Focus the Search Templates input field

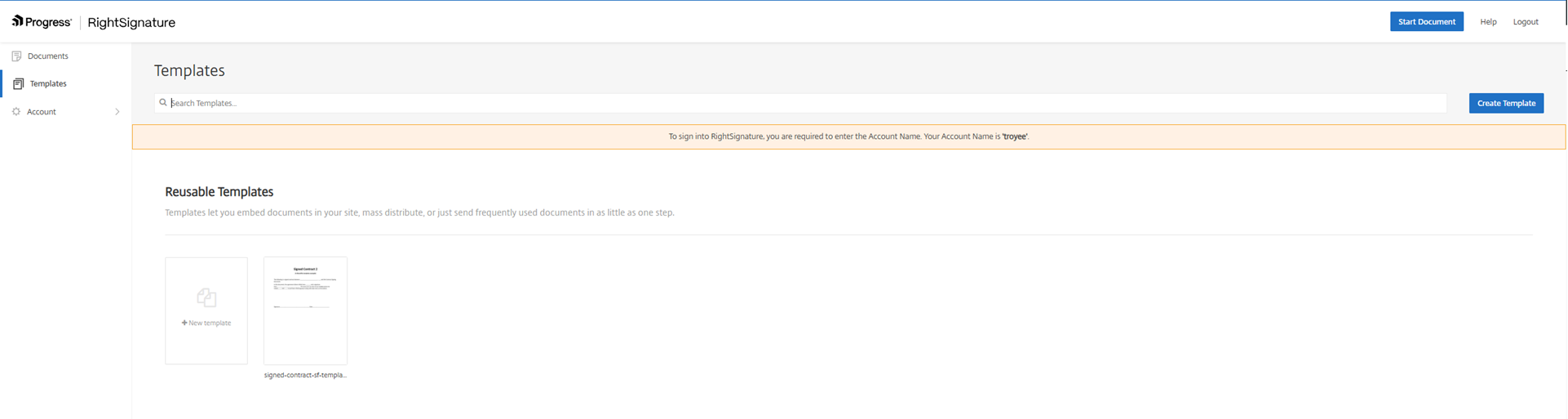(x=800, y=103)
